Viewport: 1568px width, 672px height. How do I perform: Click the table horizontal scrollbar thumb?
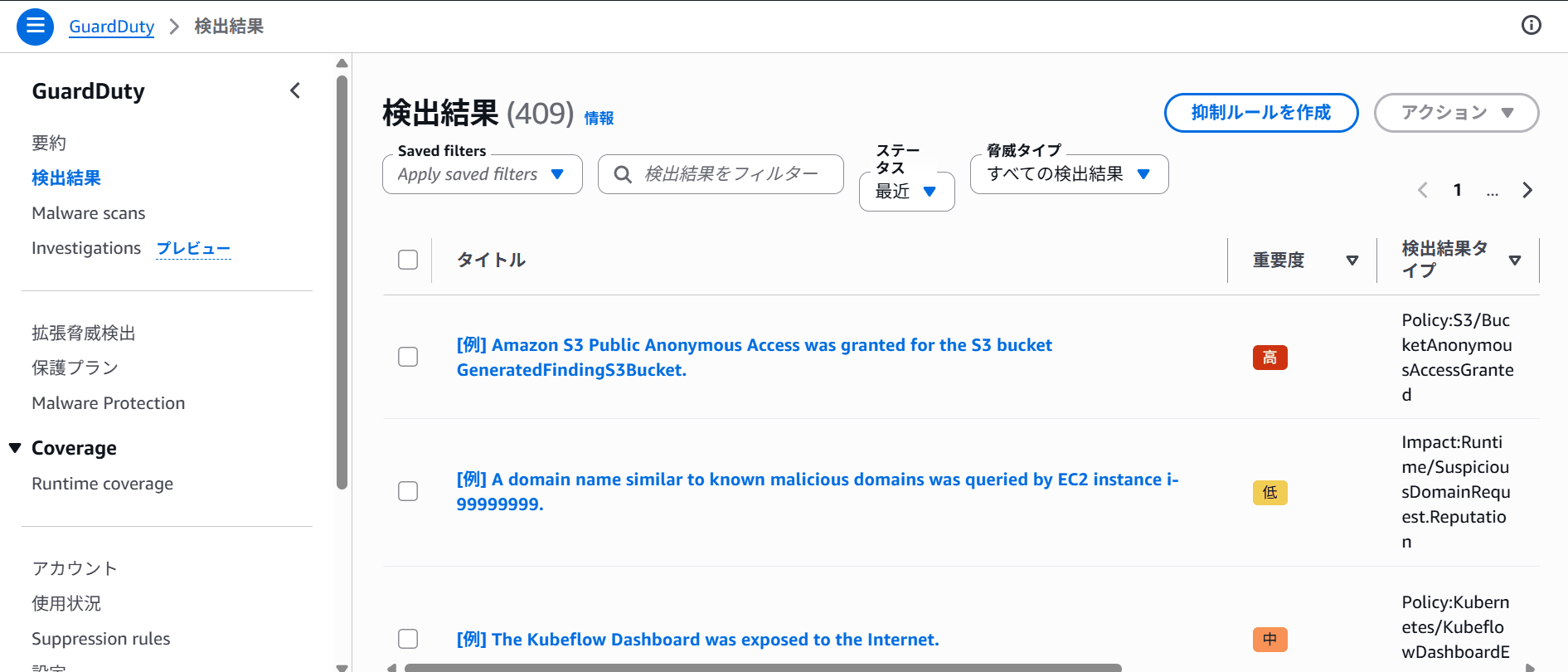point(763,668)
